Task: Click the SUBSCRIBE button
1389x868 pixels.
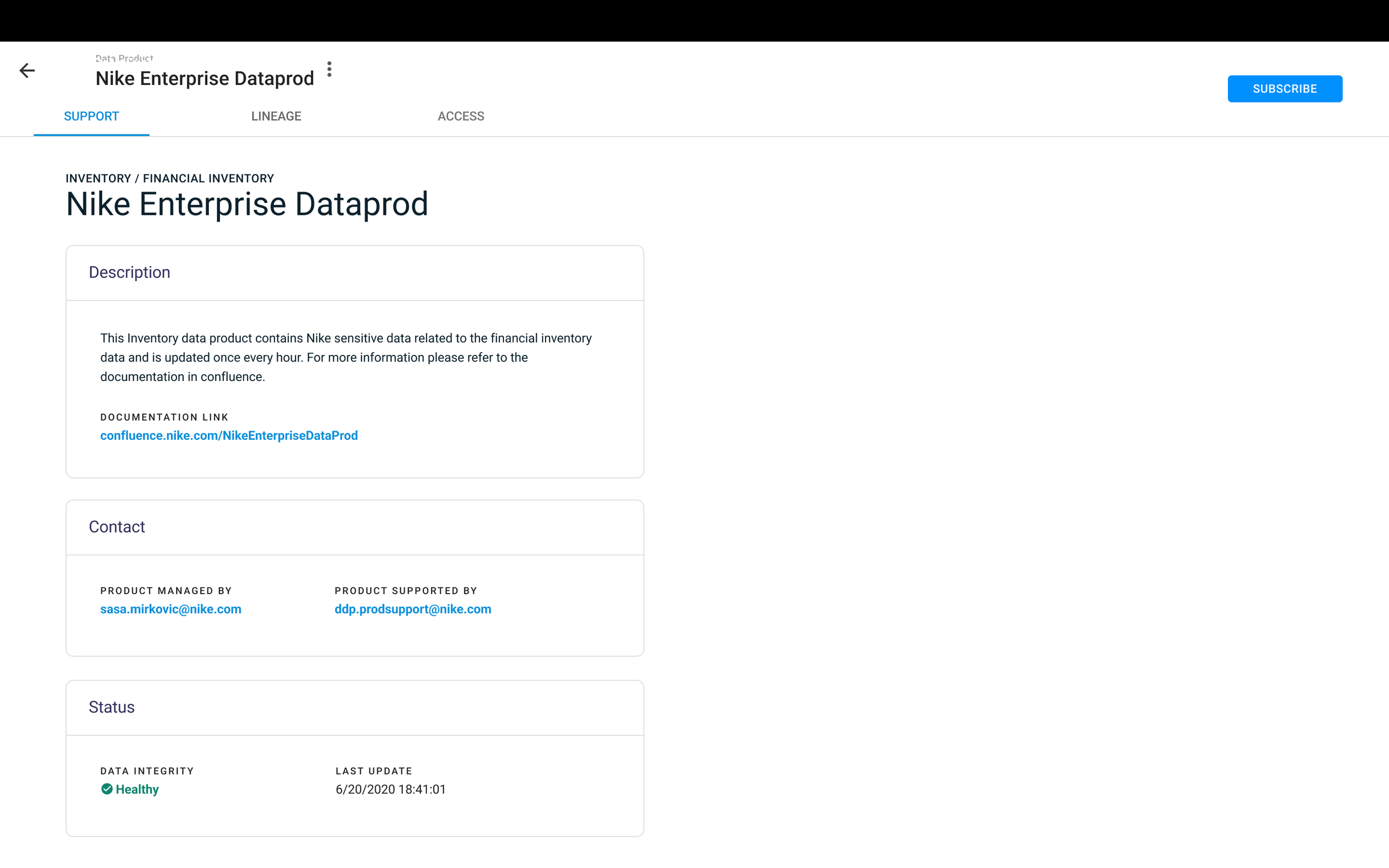Action: click(x=1285, y=89)
